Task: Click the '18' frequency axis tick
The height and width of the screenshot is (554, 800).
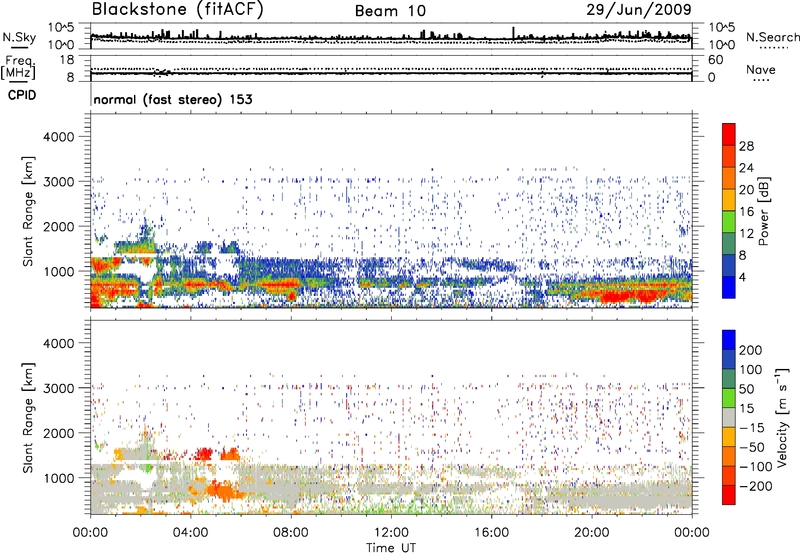Action: click(67, 60)
